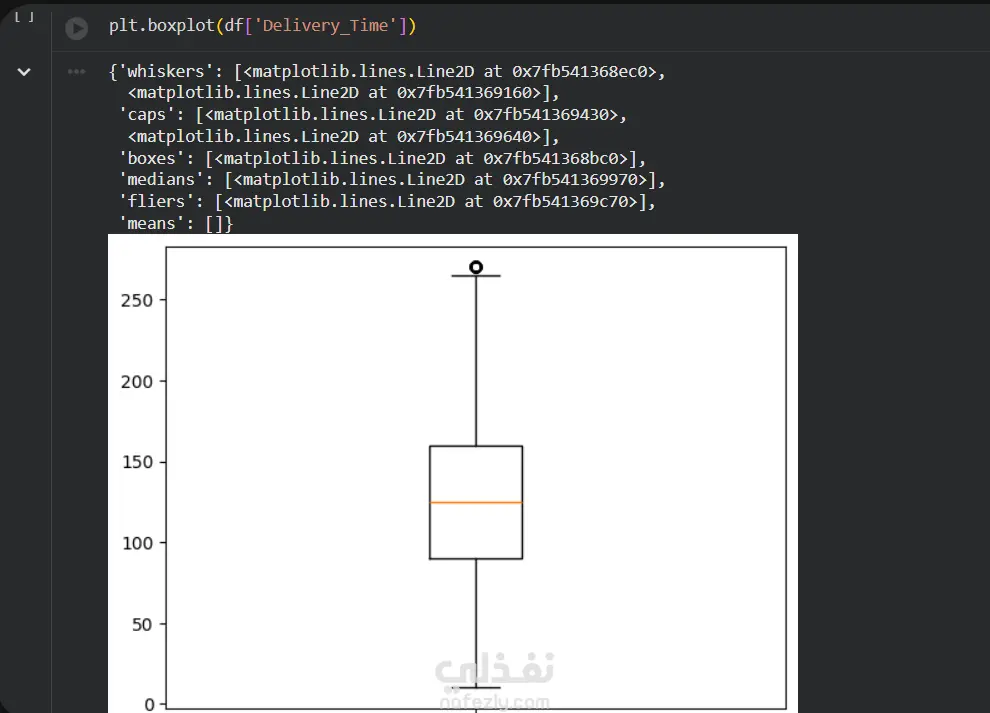Place cursor in plt.boxplot code line
The width and height of the screenshot is (990, 713).
pyautogui.click(x=263, y=26)
